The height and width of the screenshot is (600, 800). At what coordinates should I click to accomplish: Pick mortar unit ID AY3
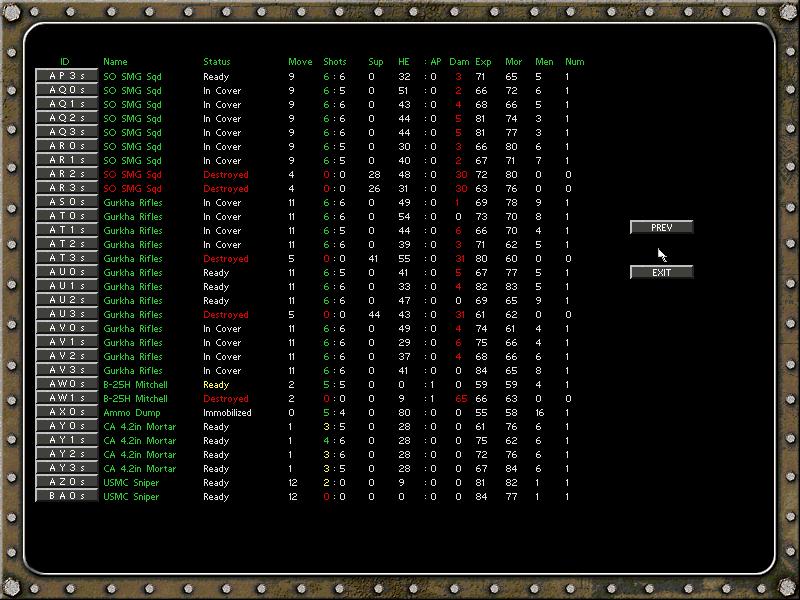pyautogui.click(x=66, y=468)
